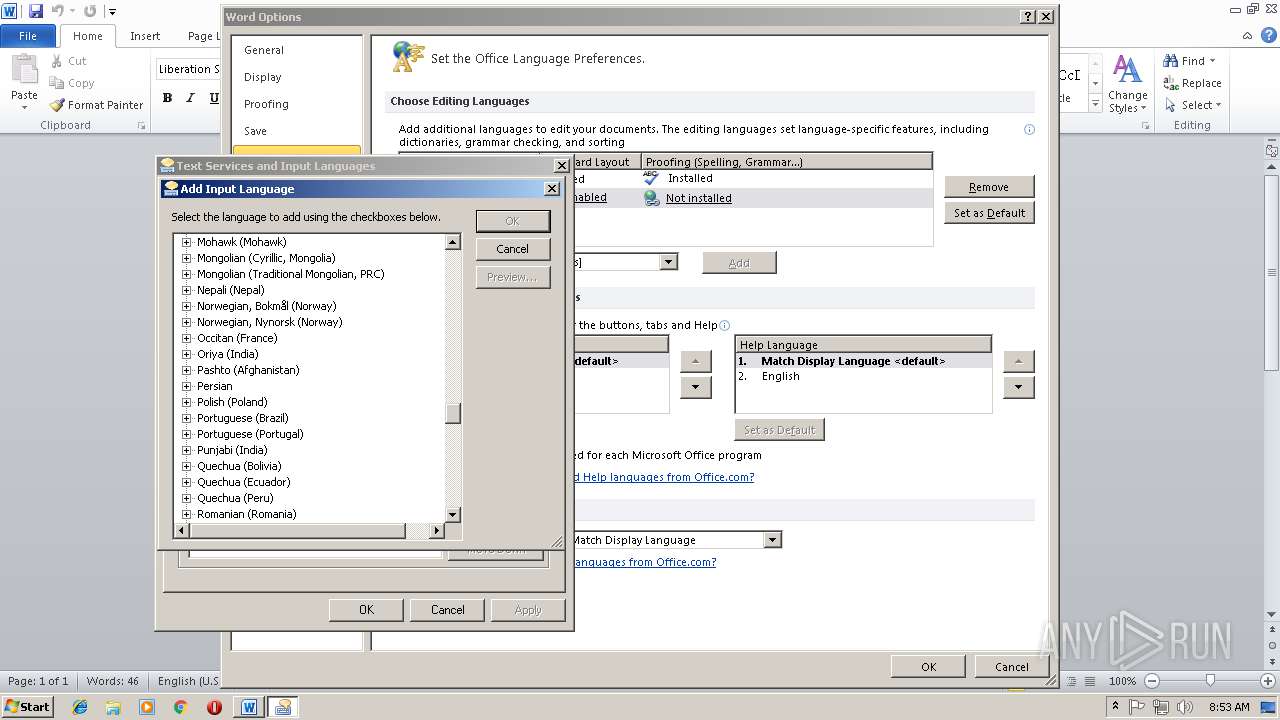
Task: Open the General category in Word Options
Action: tap(264, 50)
